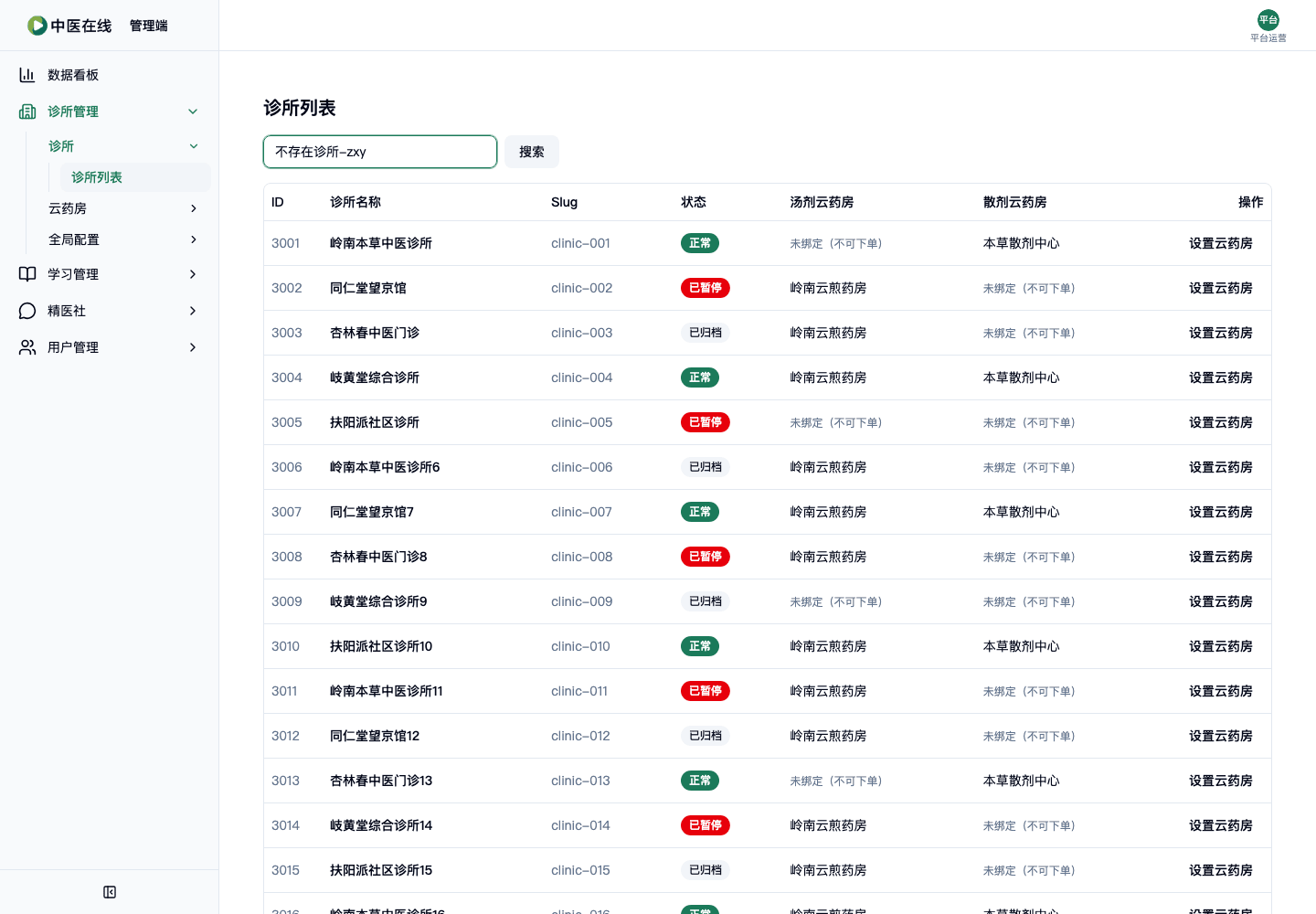This screenshot has height=914, width=1316.
Task: Click the slug clinic-008
Action: 582,557
